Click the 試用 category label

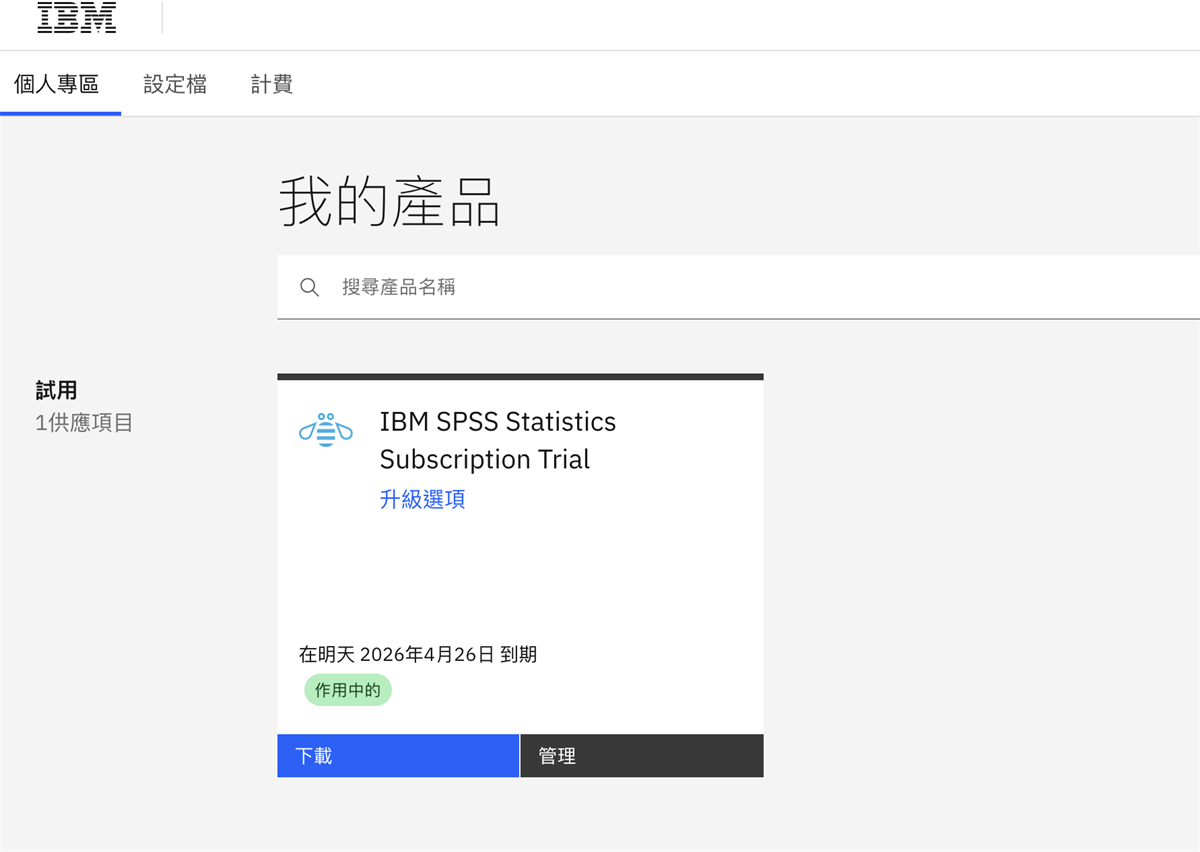[56, 390]
